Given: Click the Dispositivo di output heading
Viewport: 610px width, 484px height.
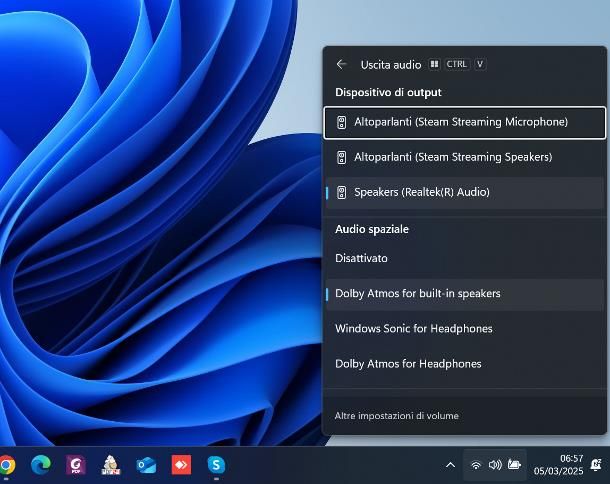Looking at the screenshot, I should [388, 93].
